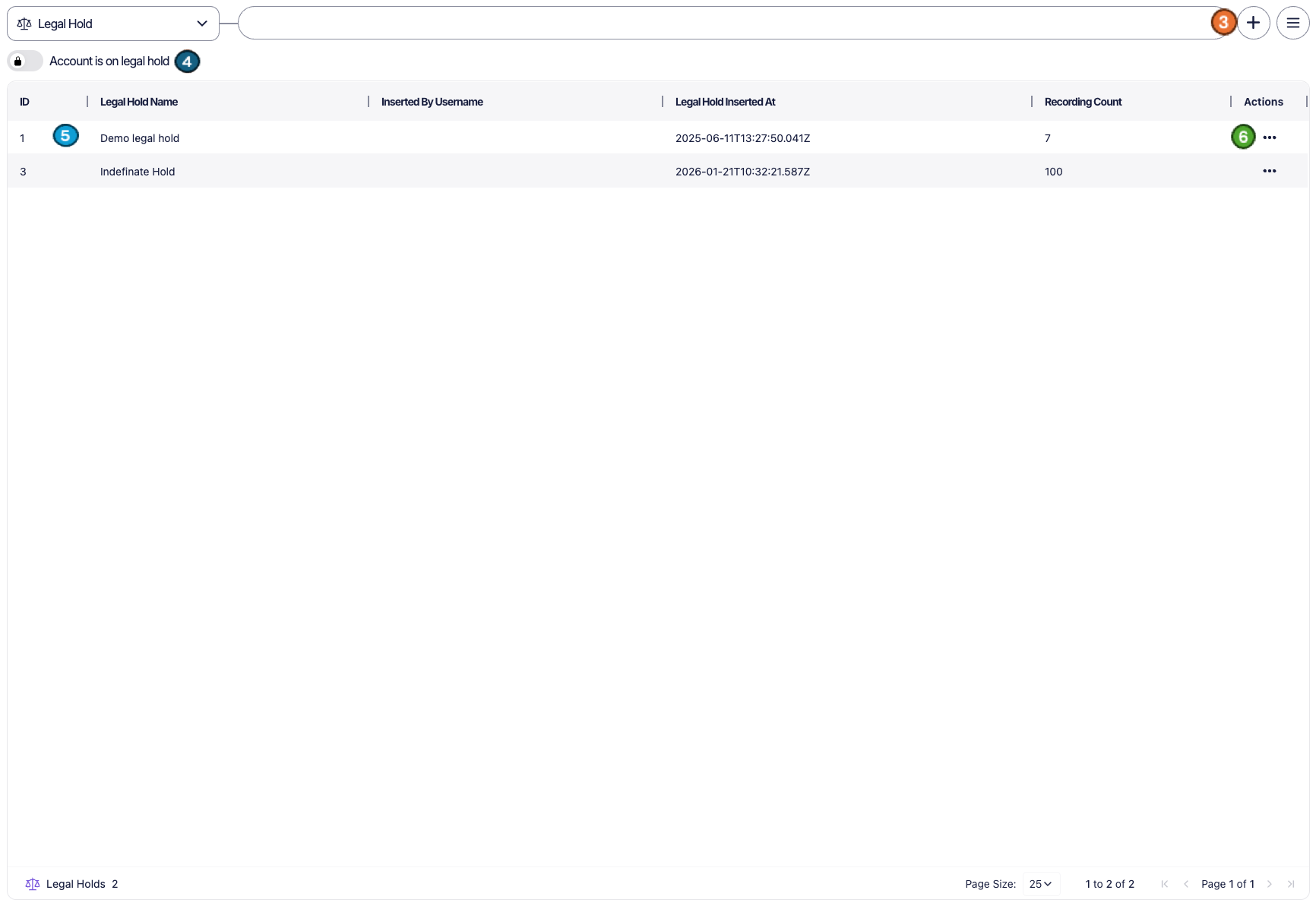Expand the Legal Hold selector dropdown
The height and width of the screenshot is (906, 1316).
(202, 24)
